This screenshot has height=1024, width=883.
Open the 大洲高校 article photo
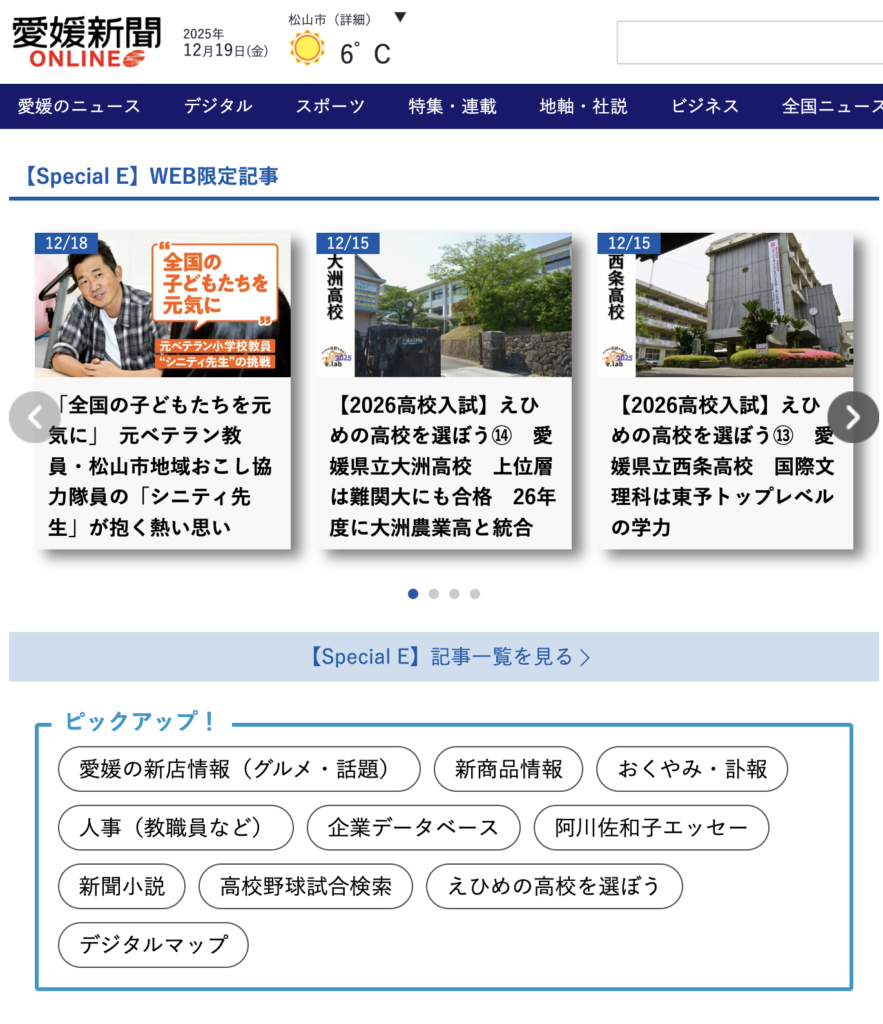444,305
